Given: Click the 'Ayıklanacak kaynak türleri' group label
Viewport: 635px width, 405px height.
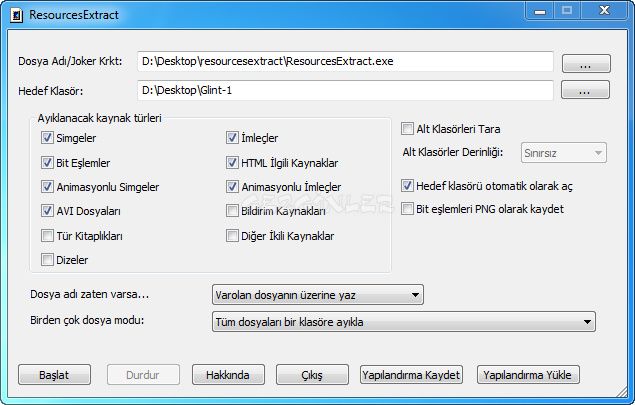Looking at the screenshot, I should point(100,118).
